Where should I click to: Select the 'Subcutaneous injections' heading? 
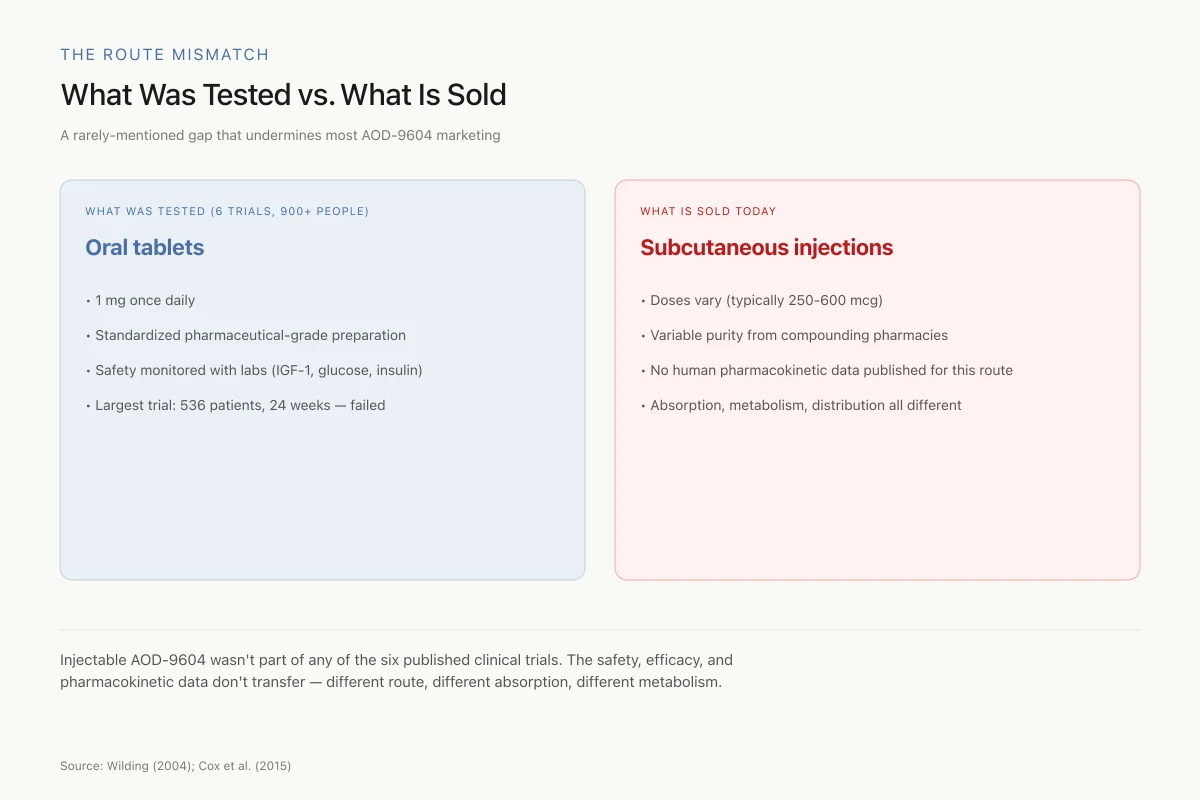(x=767, y=248)
